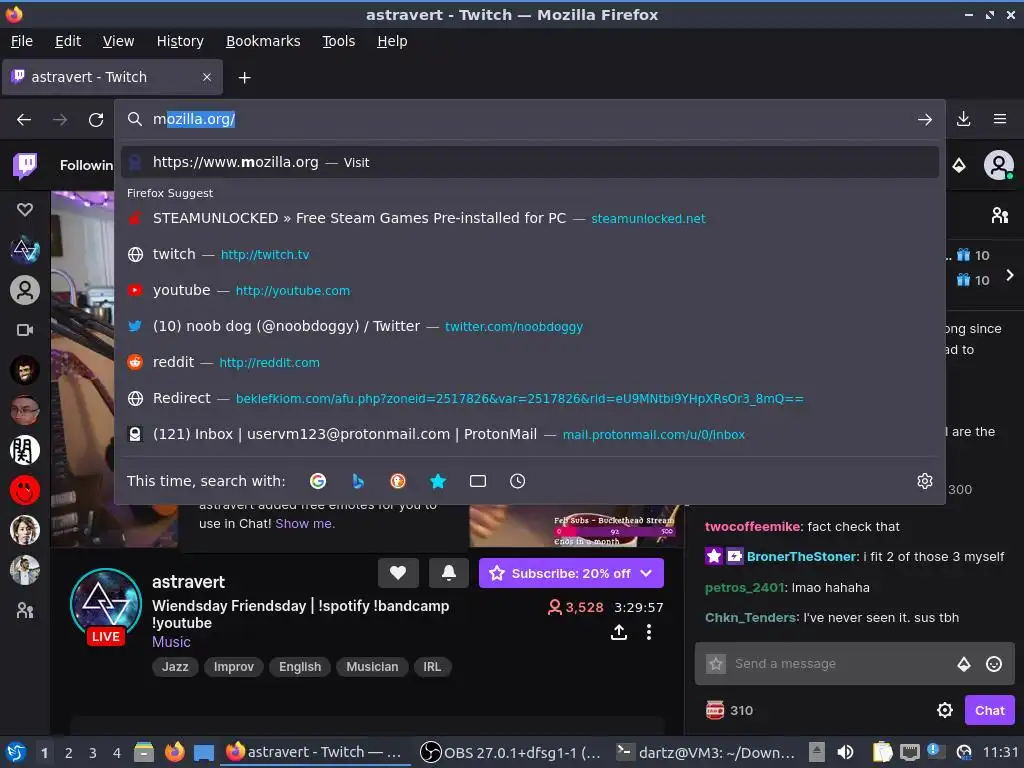1024x768 pixels.
Task: Click the English tag
Action: click(300, 667)
